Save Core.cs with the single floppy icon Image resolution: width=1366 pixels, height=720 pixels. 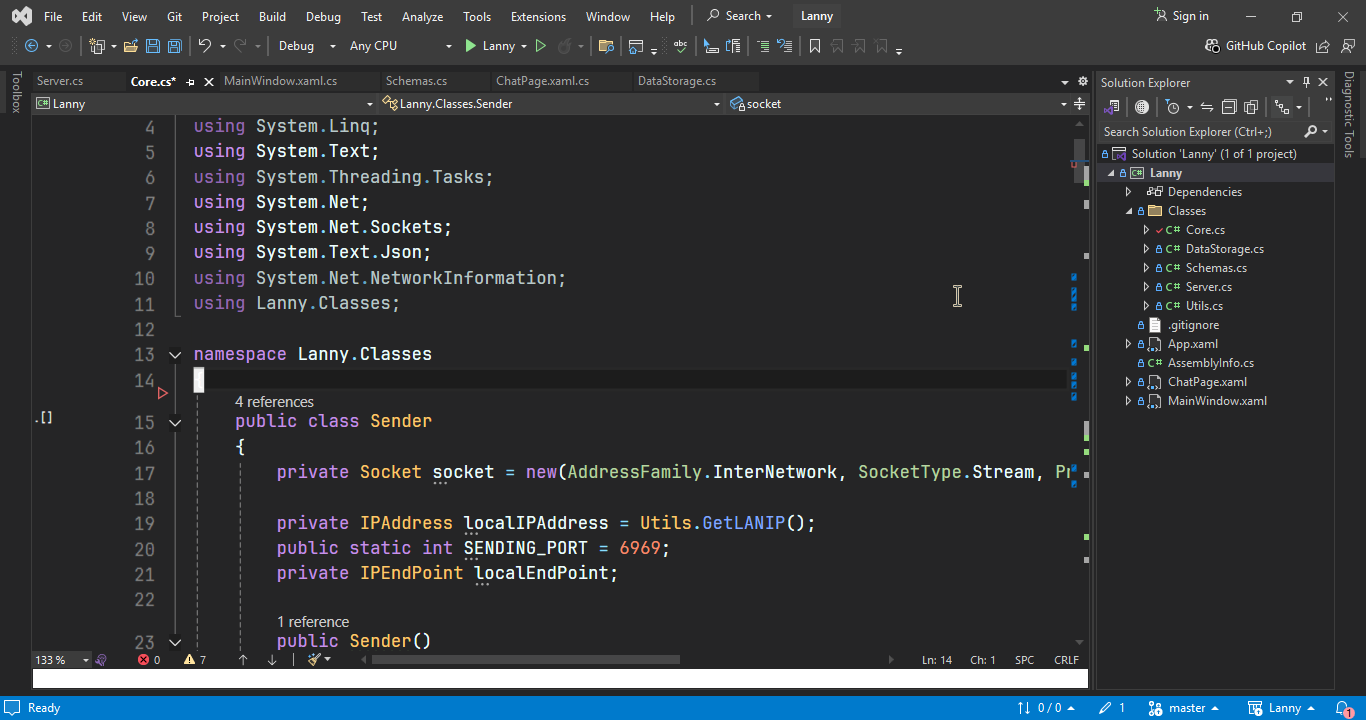coord(153,46)
